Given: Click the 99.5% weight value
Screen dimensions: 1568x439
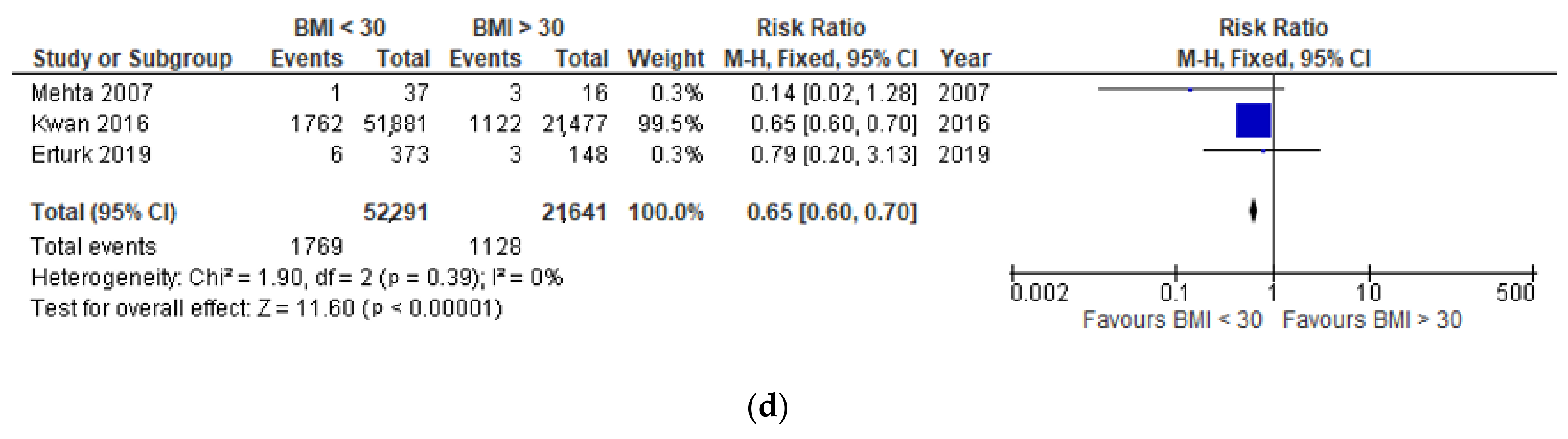Looking at the screenshot, I should tap(670, 124).
